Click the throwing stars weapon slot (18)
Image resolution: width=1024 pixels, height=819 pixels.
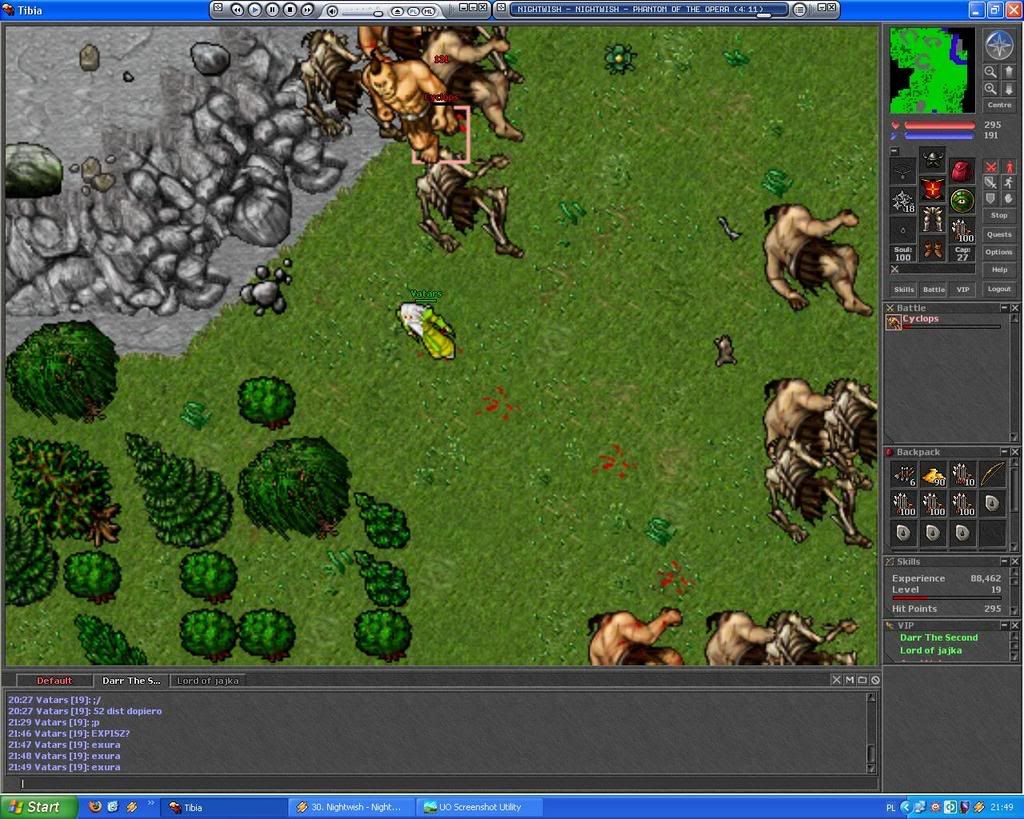click(903, 201)
